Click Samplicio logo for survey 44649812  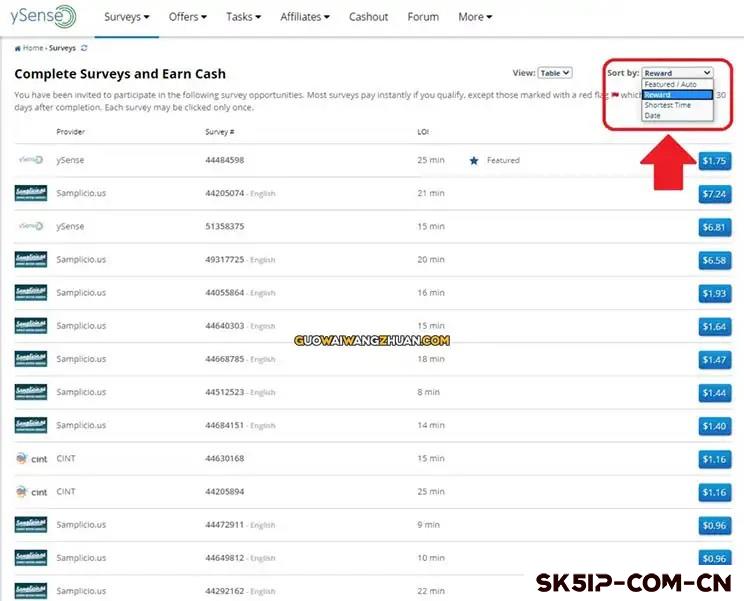31,558
